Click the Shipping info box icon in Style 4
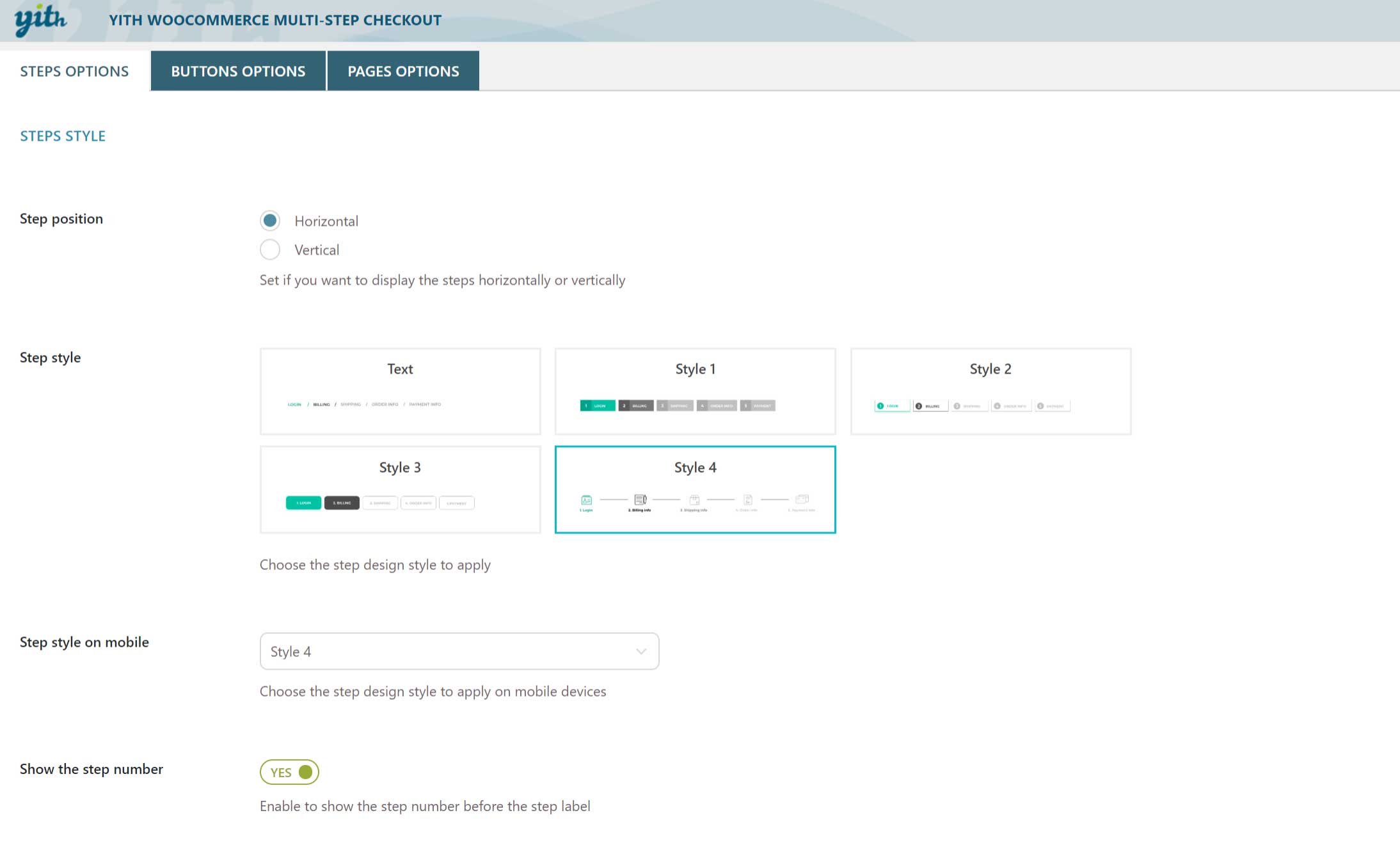 694,500
